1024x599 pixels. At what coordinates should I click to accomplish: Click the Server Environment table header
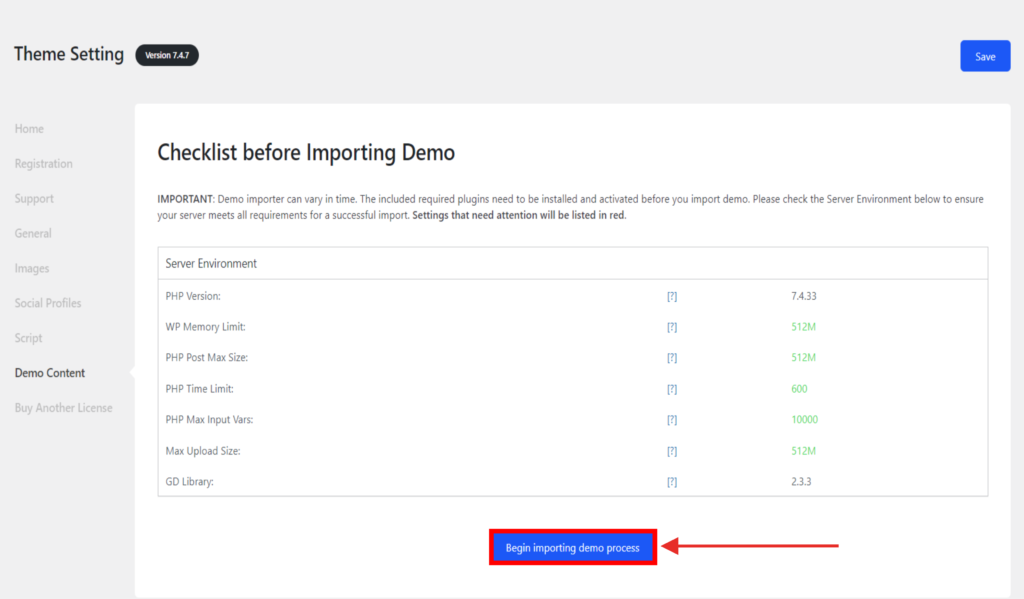click(211, 264)
